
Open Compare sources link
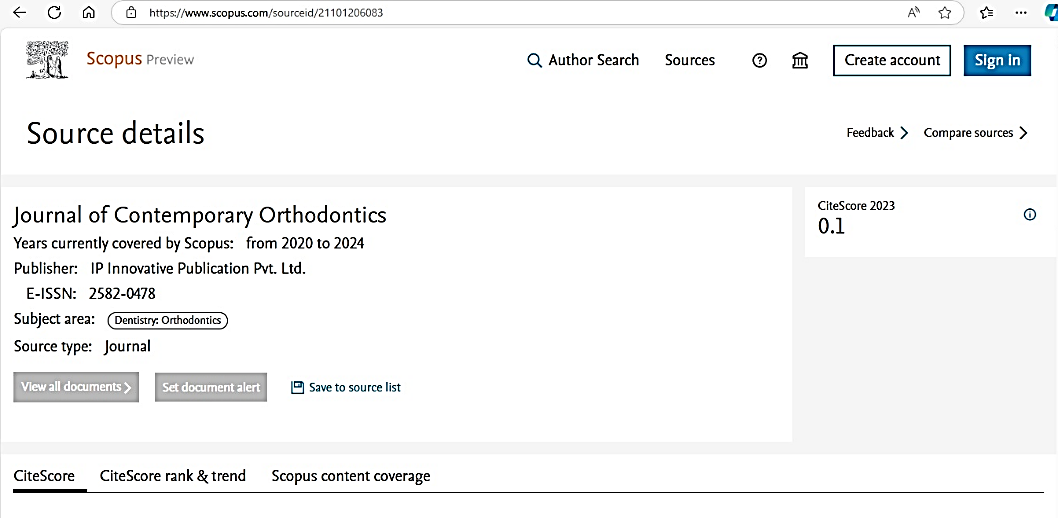[x=976, y=133]
